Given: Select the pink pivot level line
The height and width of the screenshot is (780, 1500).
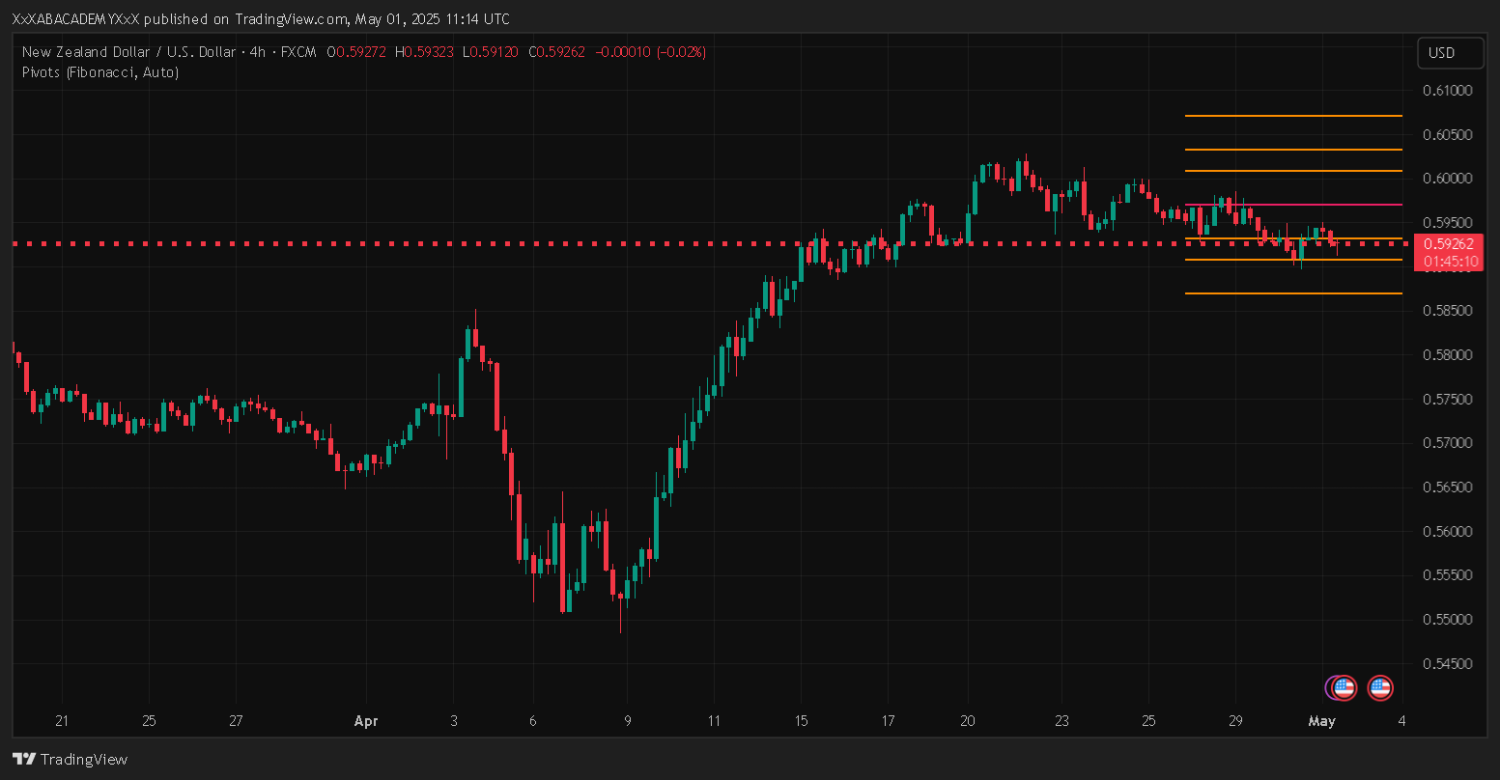Looking at the screenshot, I should click(1292, 205).
